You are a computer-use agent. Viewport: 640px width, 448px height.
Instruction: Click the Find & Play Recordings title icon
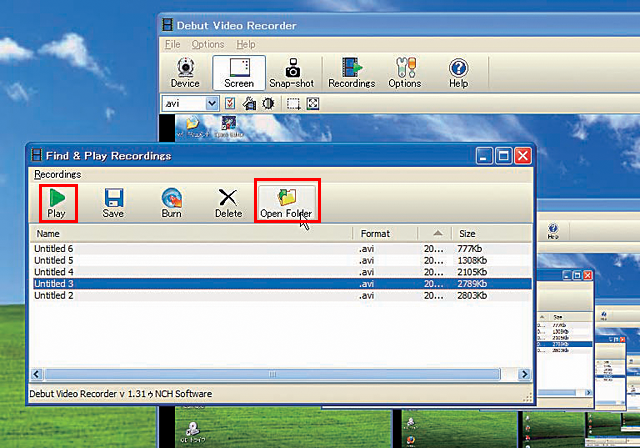pyautogui.click(x=37, y=155)
